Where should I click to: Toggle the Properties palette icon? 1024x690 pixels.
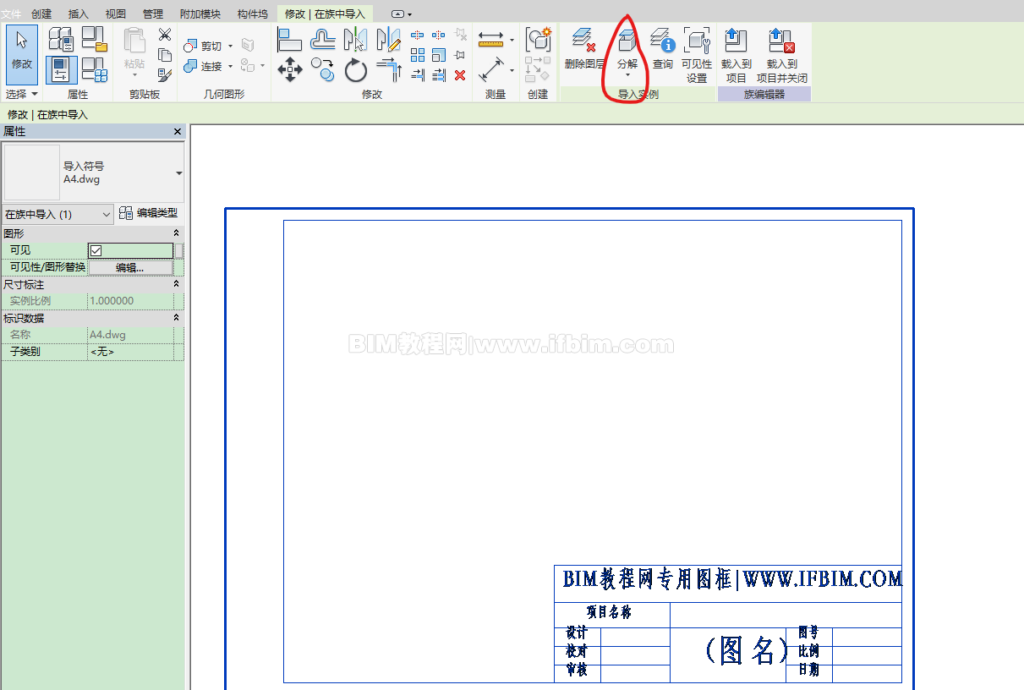click(x=61, y=70)
